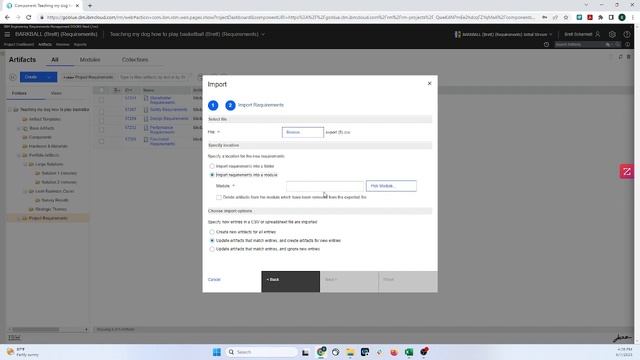Open the Chrome profile avatar

(622, 17)
